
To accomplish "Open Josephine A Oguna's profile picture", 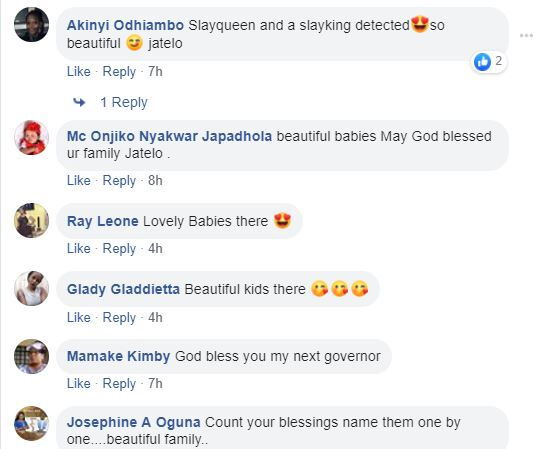I will pos(31,423).
